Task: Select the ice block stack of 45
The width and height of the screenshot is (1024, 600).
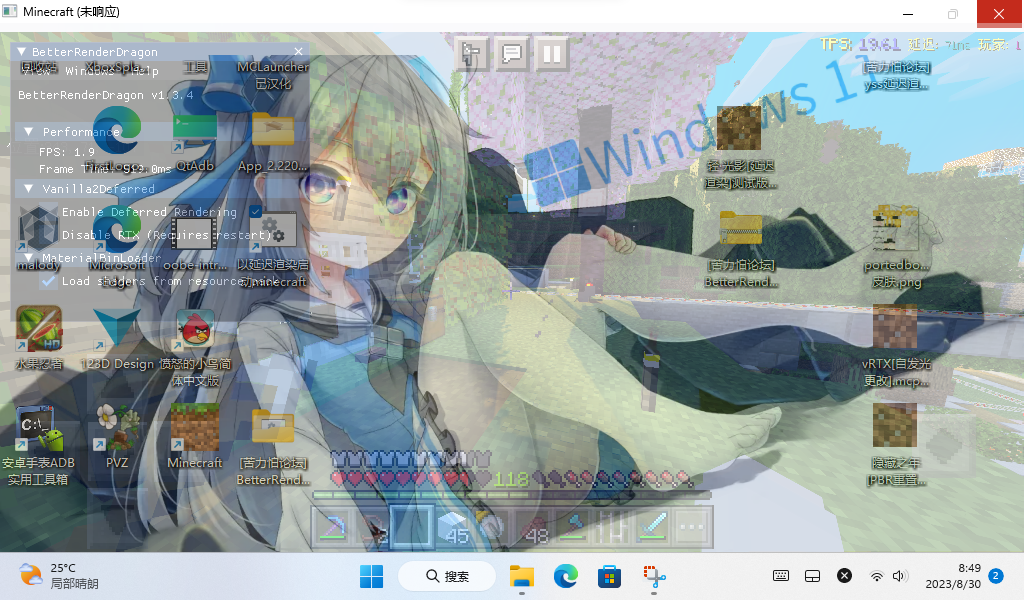Action: tap(452, 526)
